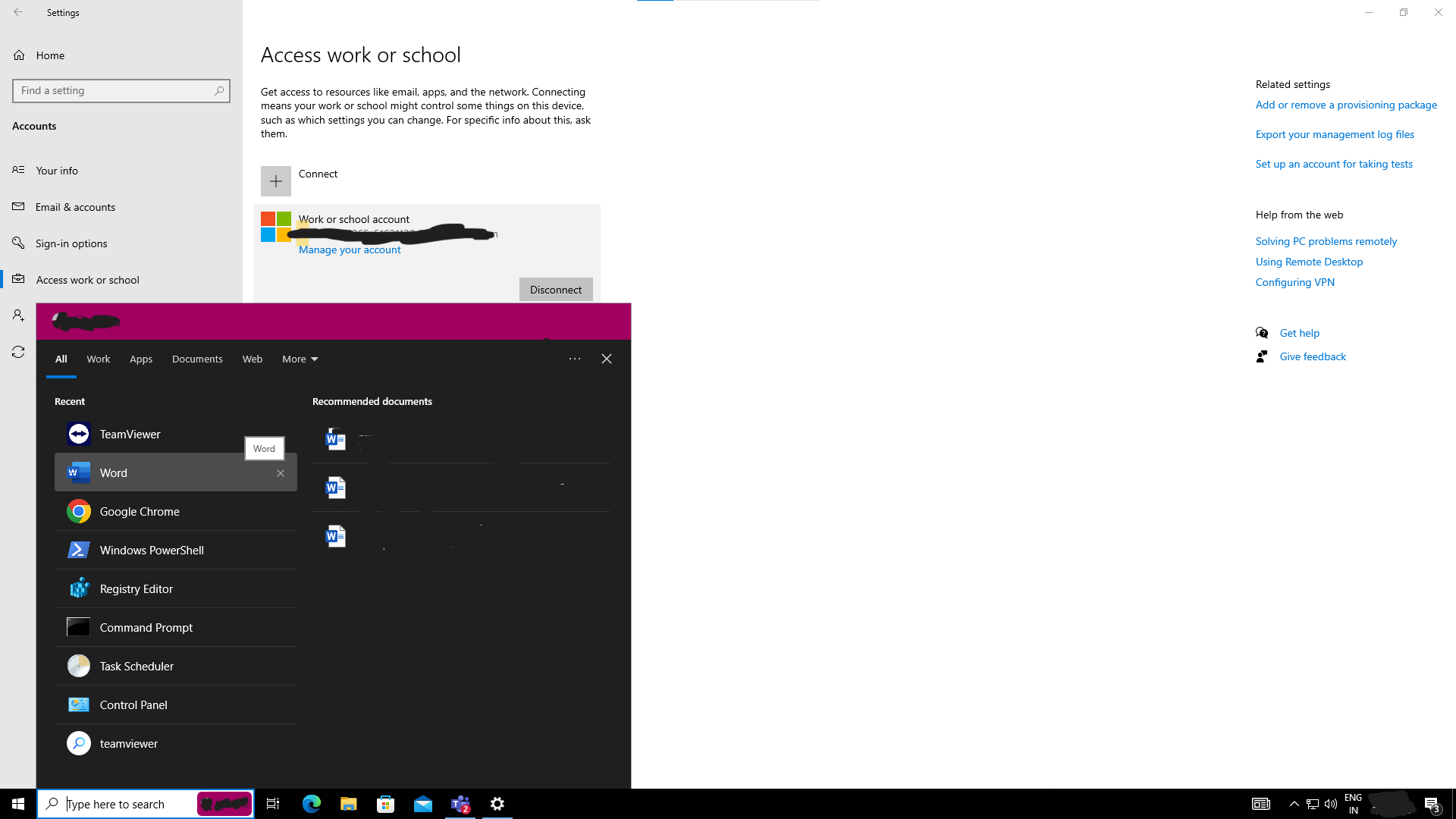Disconnect the work or school account
The height and width of the screenshot is (819, 1456).
(556, 290)
